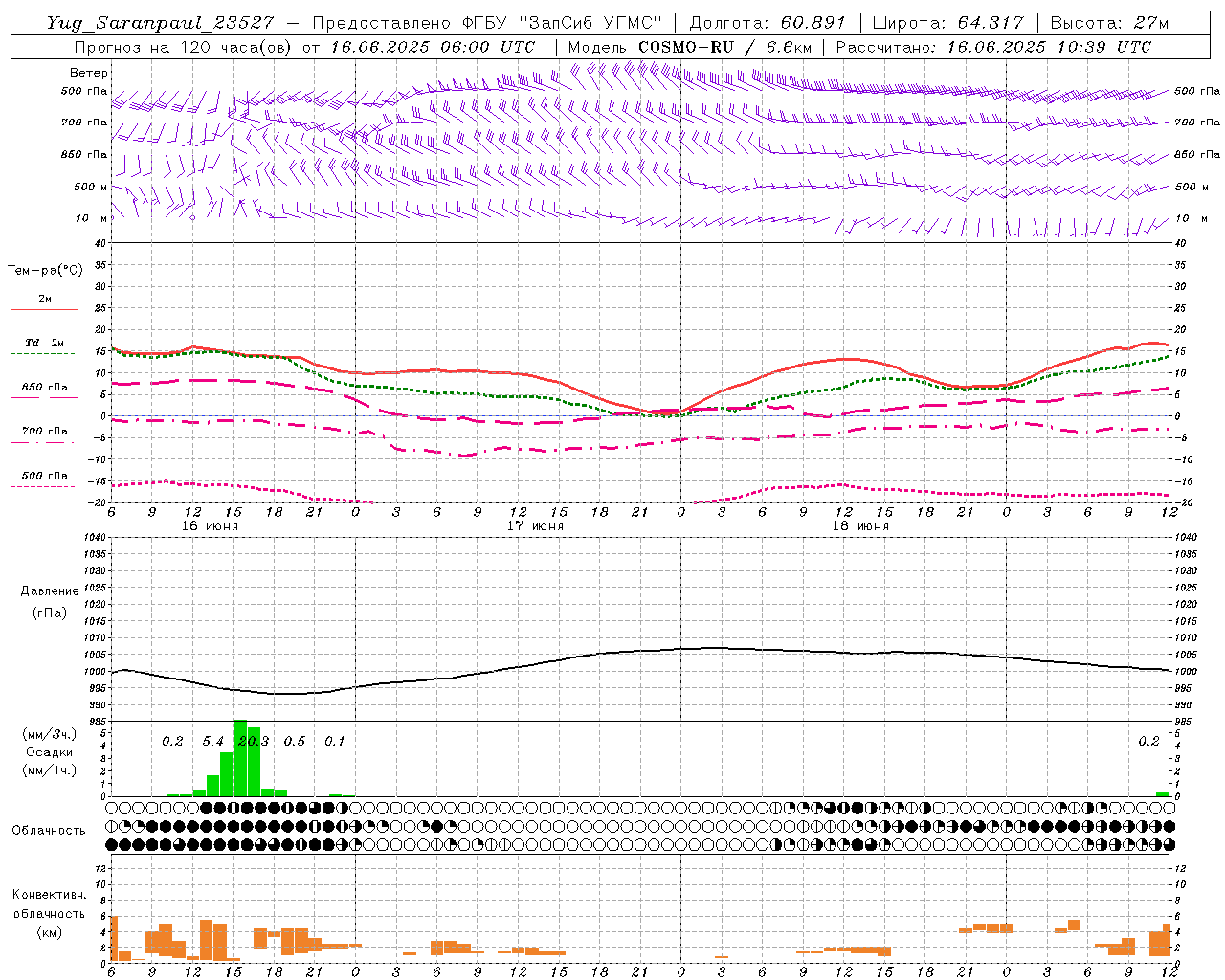The image size is (1225, 980).
Task: Select the Высота: 27м header text
Action: pos(1109,23)
